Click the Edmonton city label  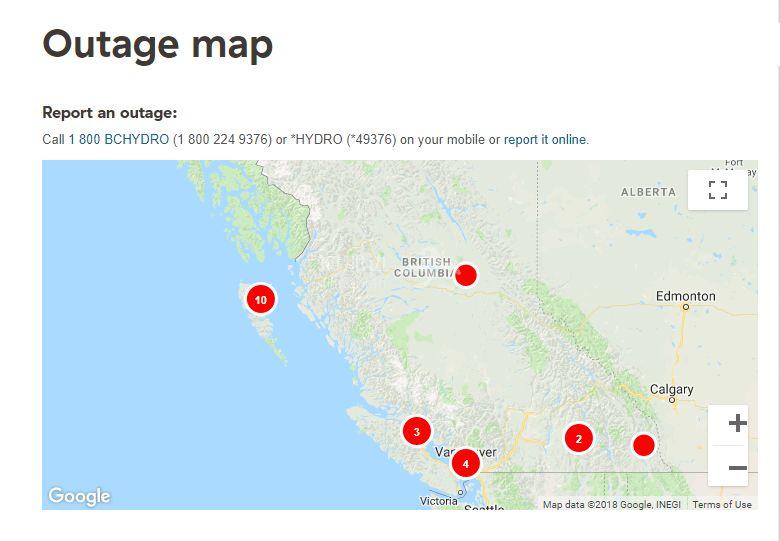[685, 296]
